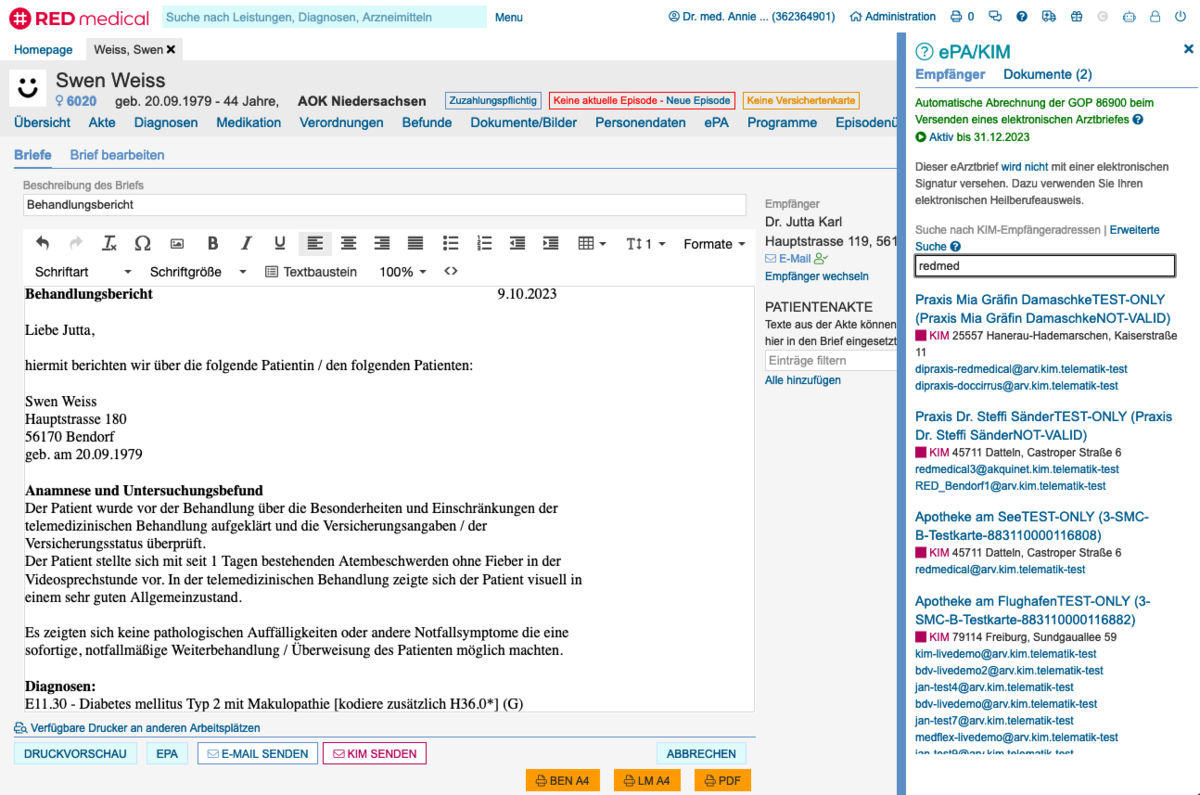Open the Menu next to search

point(509,17)
